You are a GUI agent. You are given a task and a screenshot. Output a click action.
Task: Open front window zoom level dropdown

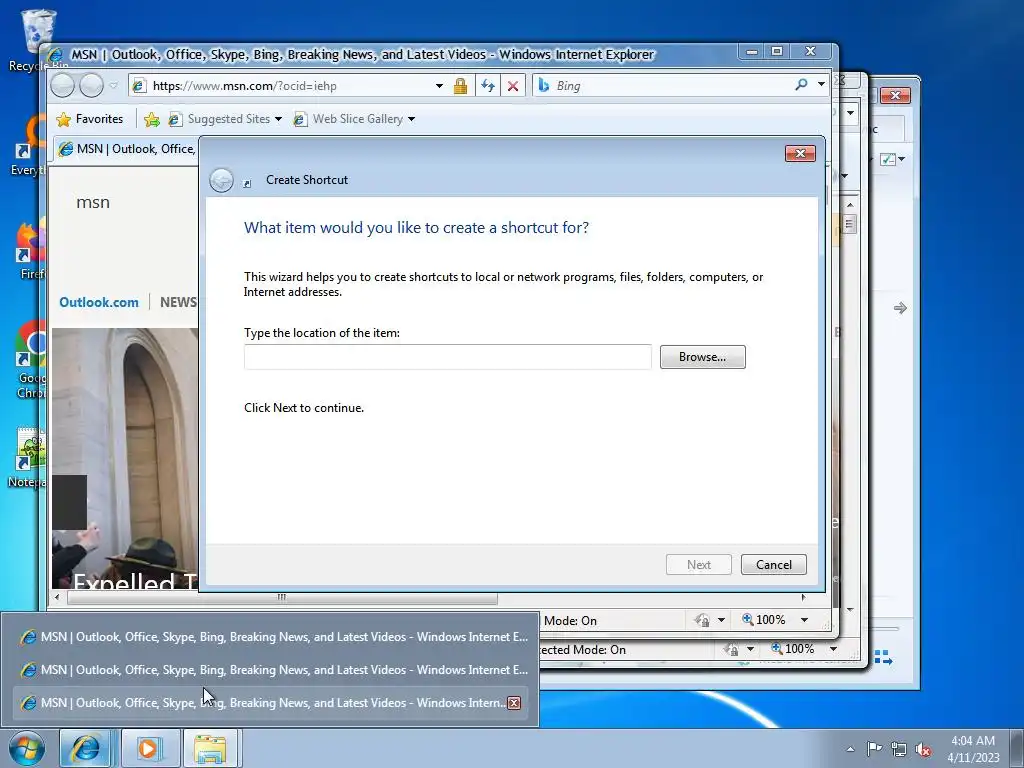(805, 620)
